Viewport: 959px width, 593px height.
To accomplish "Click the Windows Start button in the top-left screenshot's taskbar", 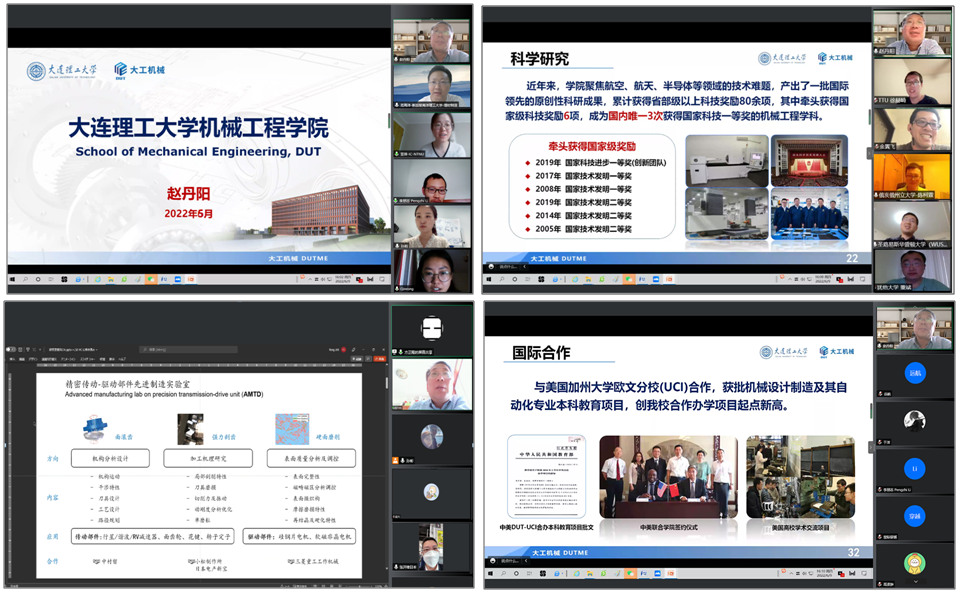I will pyautogui.click(x=13, y=277).
